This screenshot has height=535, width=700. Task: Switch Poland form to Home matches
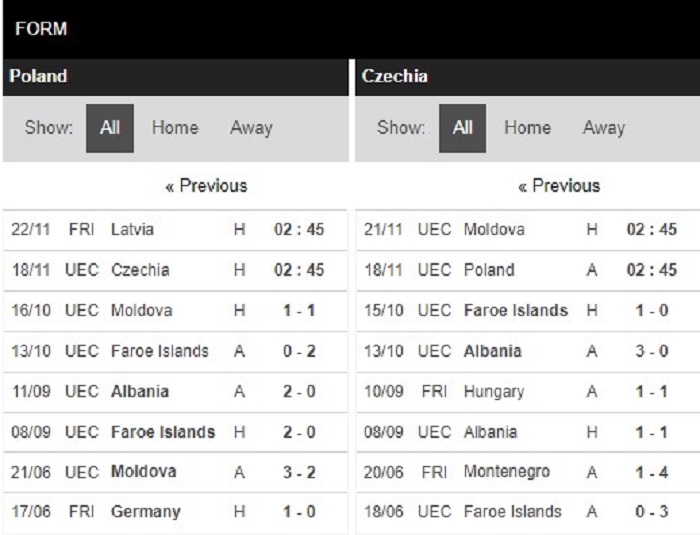point(175,128)
